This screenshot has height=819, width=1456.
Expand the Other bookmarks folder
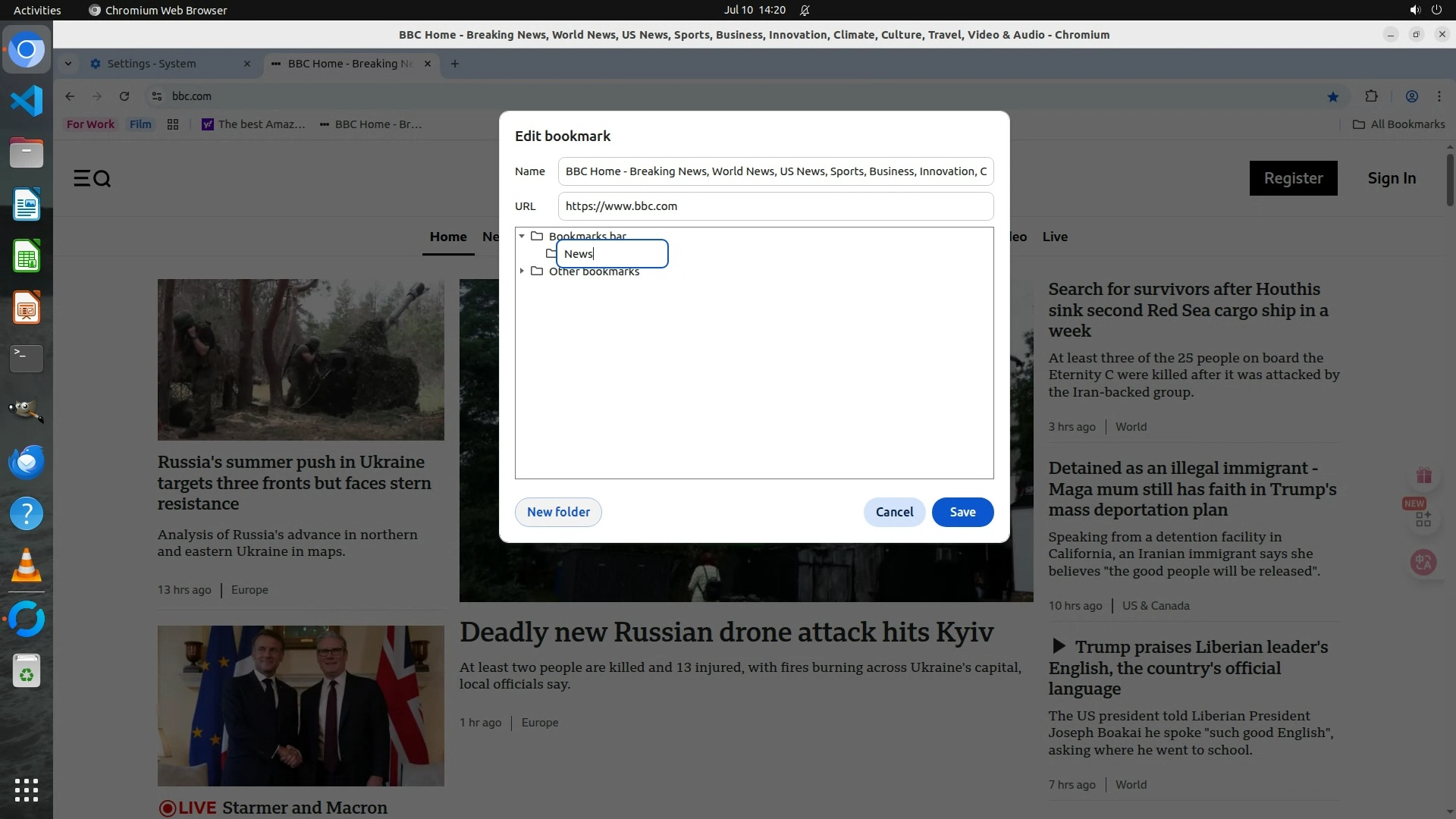tap(522, 271)
